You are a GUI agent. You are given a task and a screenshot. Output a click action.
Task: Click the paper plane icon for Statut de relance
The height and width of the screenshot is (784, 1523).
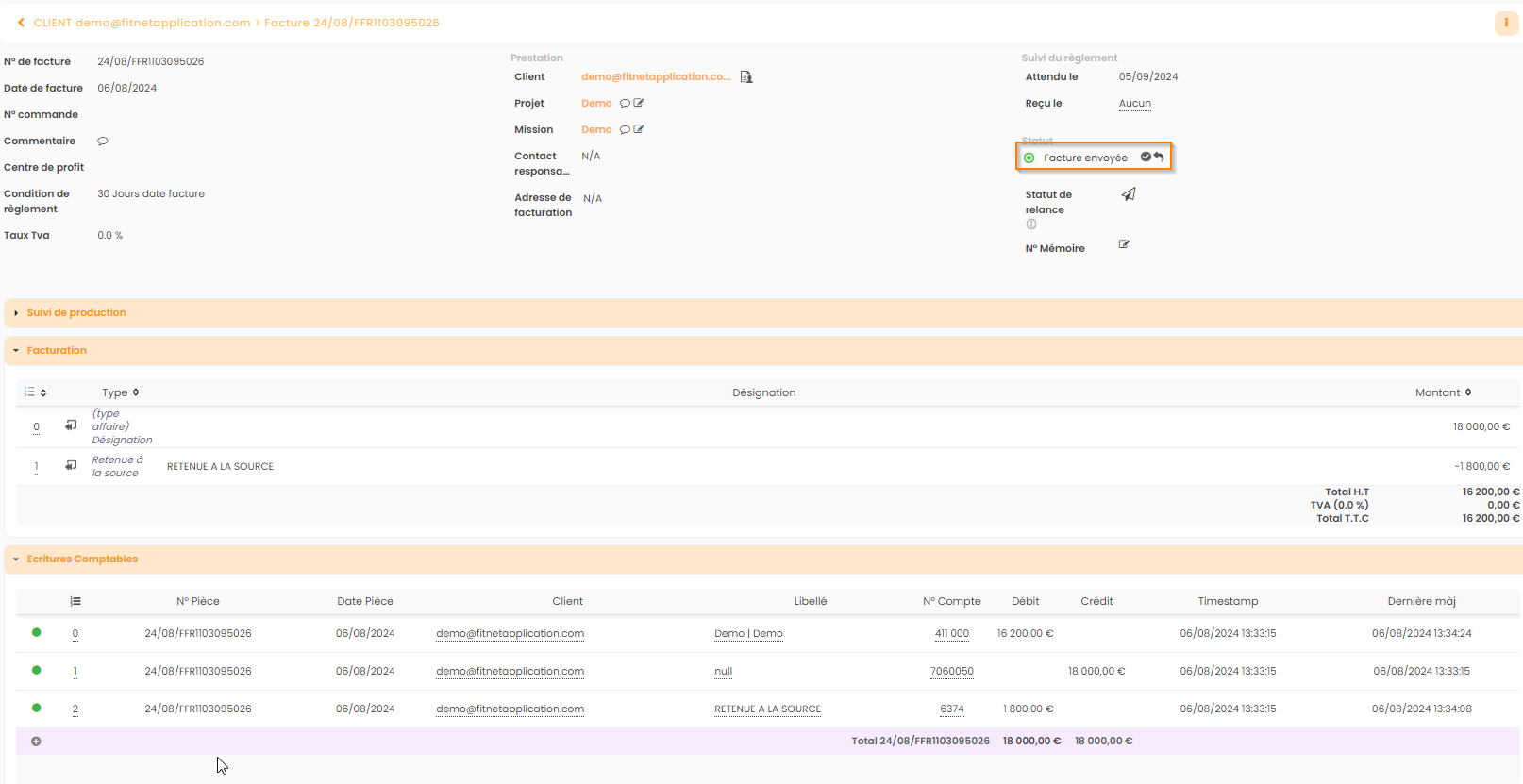[x=1128, y=194]
